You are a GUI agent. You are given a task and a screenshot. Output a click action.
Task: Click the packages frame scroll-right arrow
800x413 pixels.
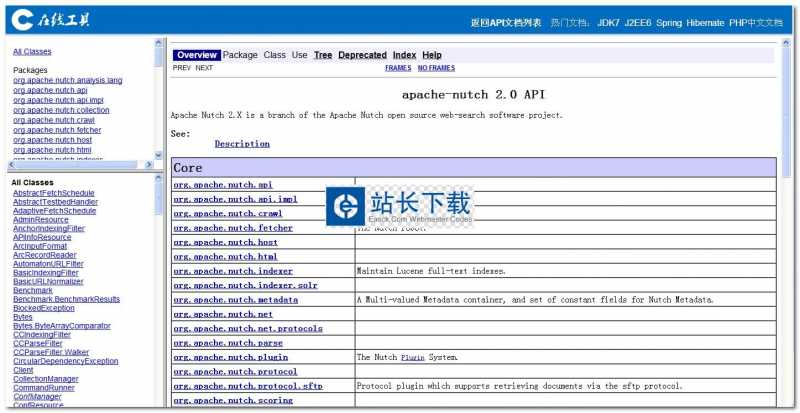pos(150,164)
